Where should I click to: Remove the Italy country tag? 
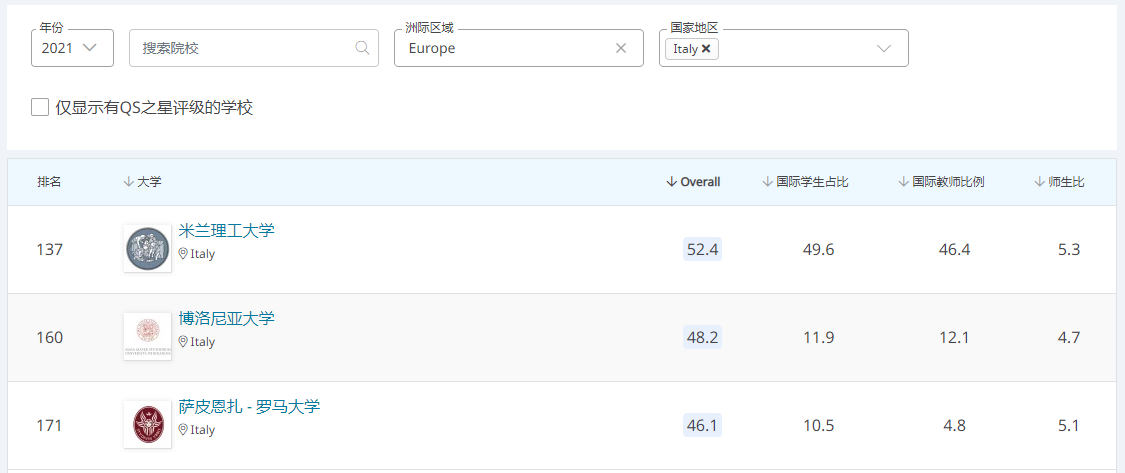(706, 49)
